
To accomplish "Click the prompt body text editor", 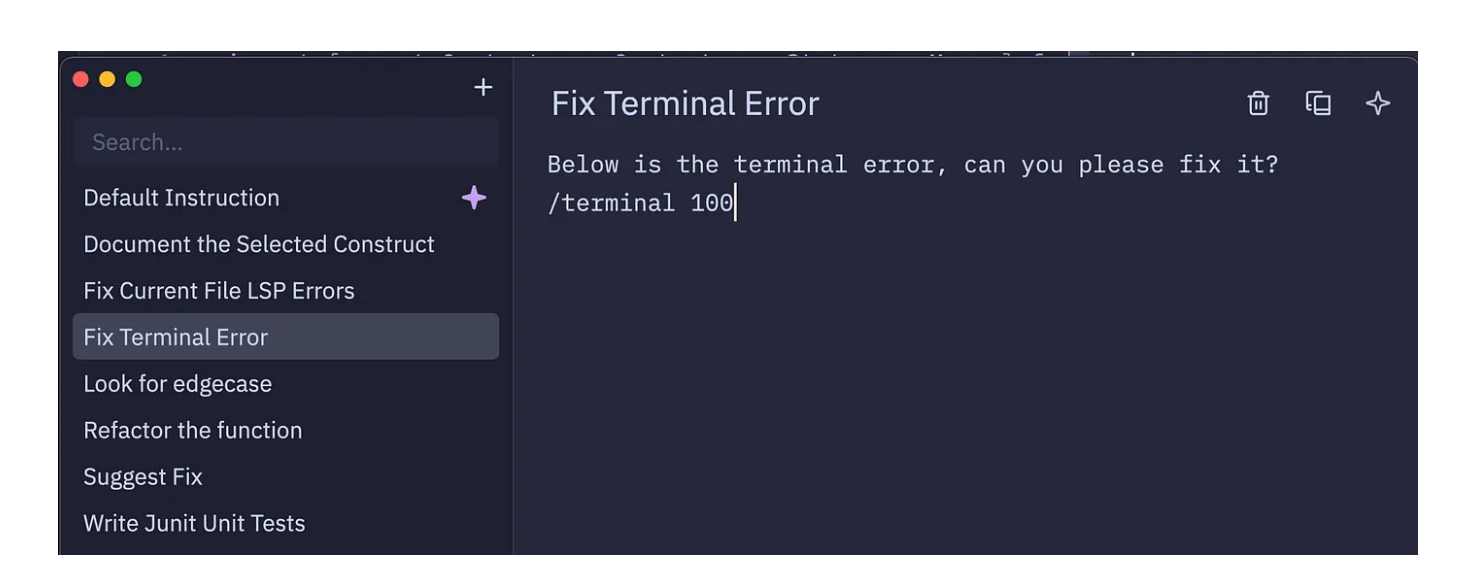I will point(965,350).
